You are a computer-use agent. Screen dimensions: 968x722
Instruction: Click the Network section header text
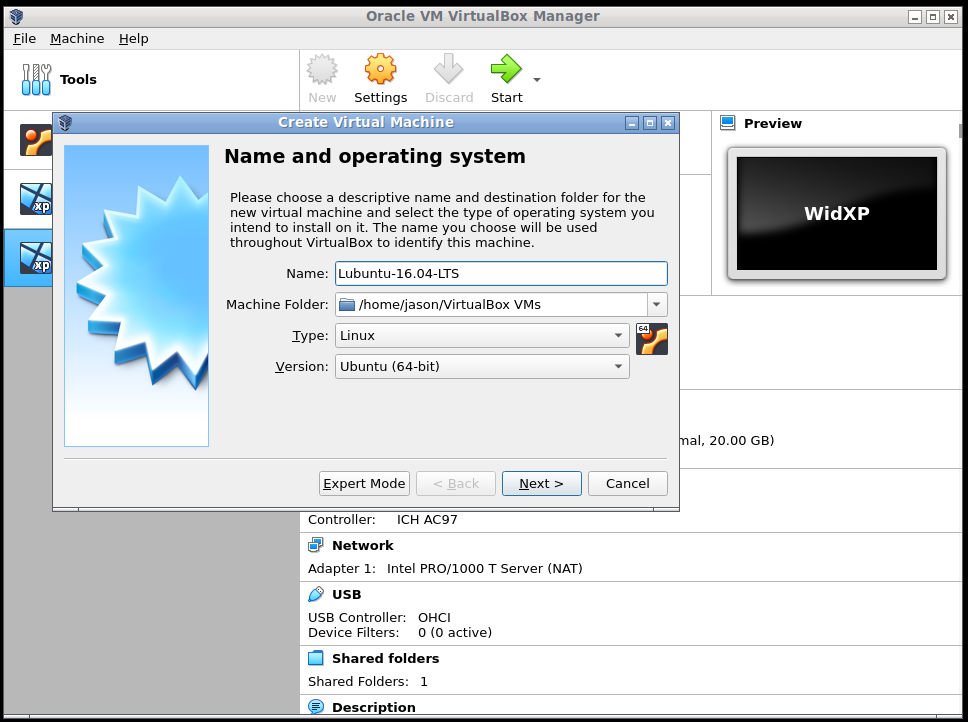[362, 546]
